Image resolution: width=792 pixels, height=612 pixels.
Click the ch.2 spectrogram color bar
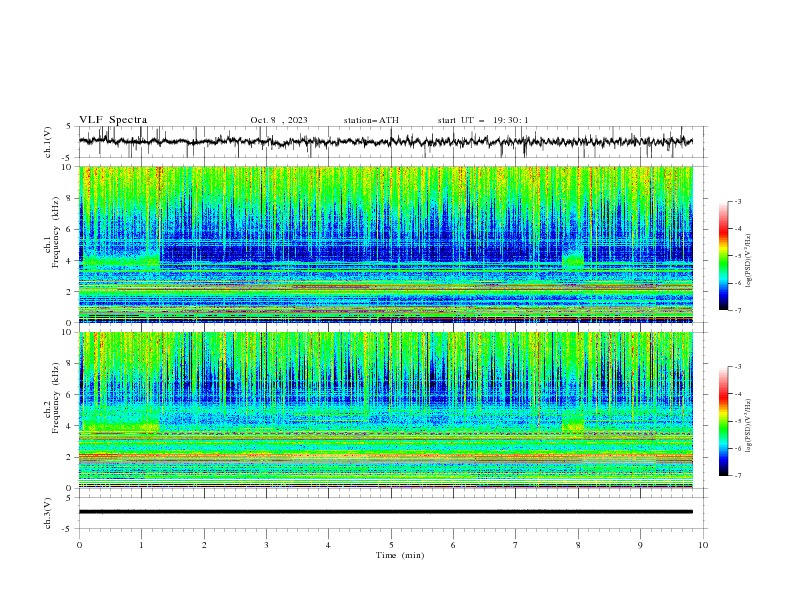724,421
